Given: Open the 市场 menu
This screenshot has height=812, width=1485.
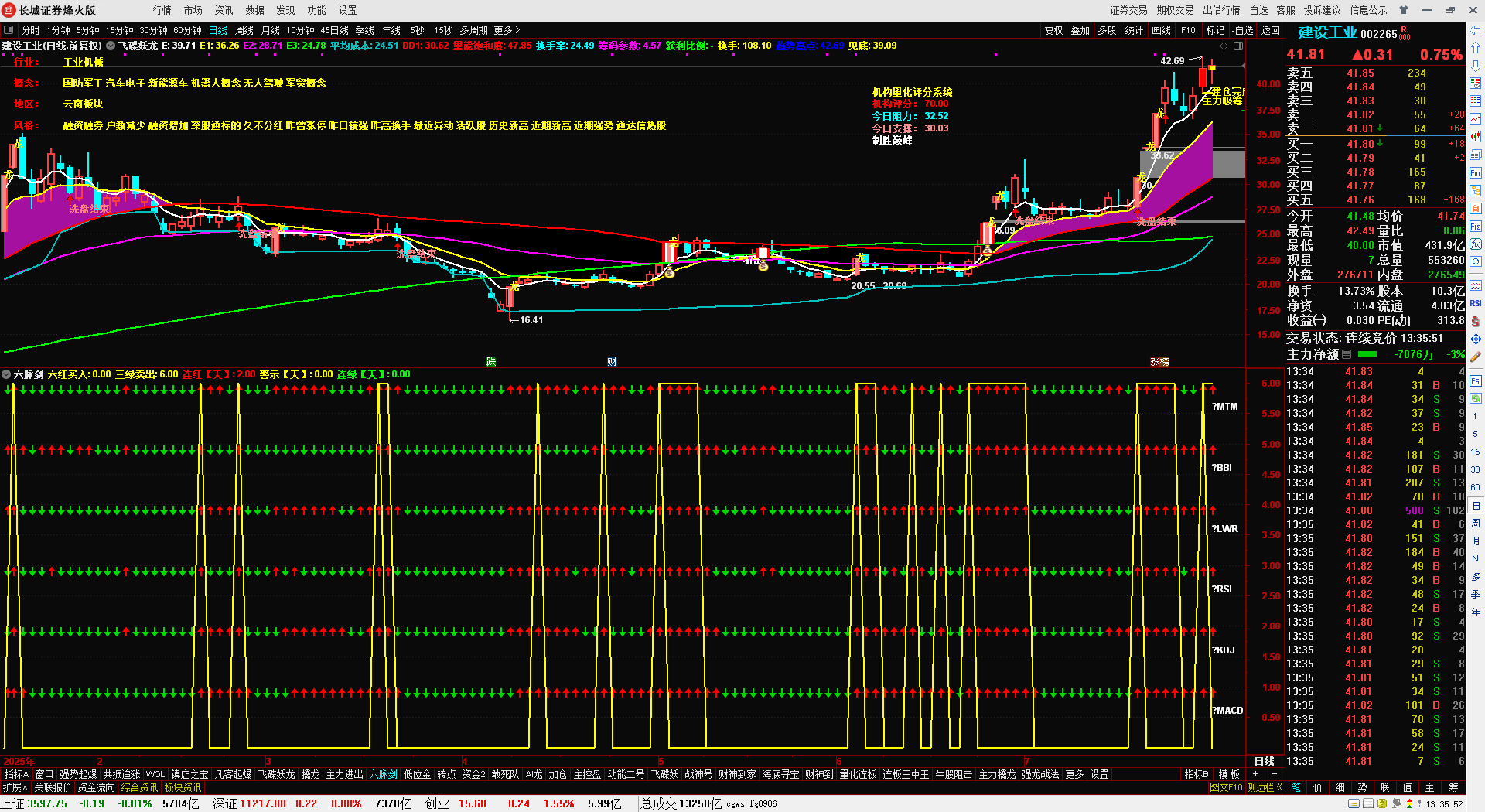Looking at the screenshot, I should 193,10.
